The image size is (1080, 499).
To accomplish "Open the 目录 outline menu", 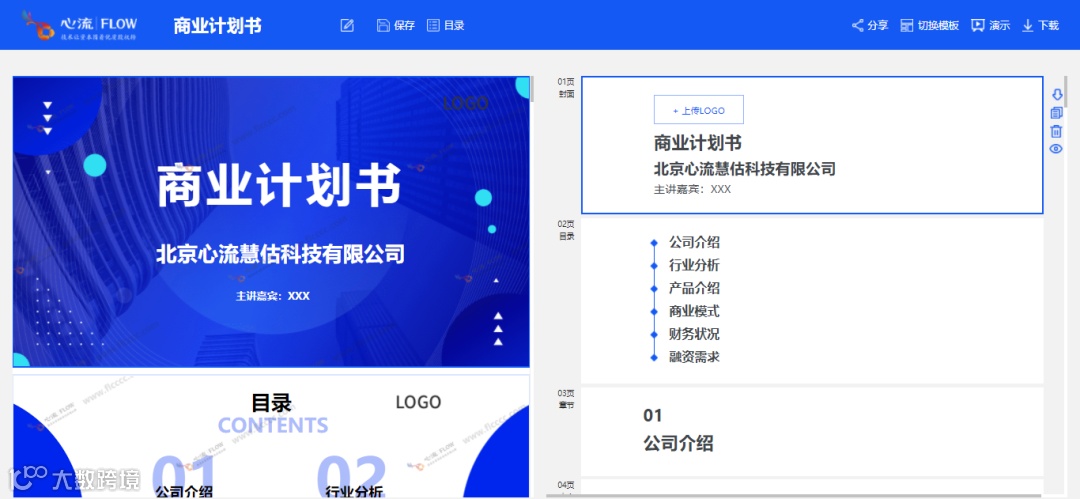I will coord(446,26).
